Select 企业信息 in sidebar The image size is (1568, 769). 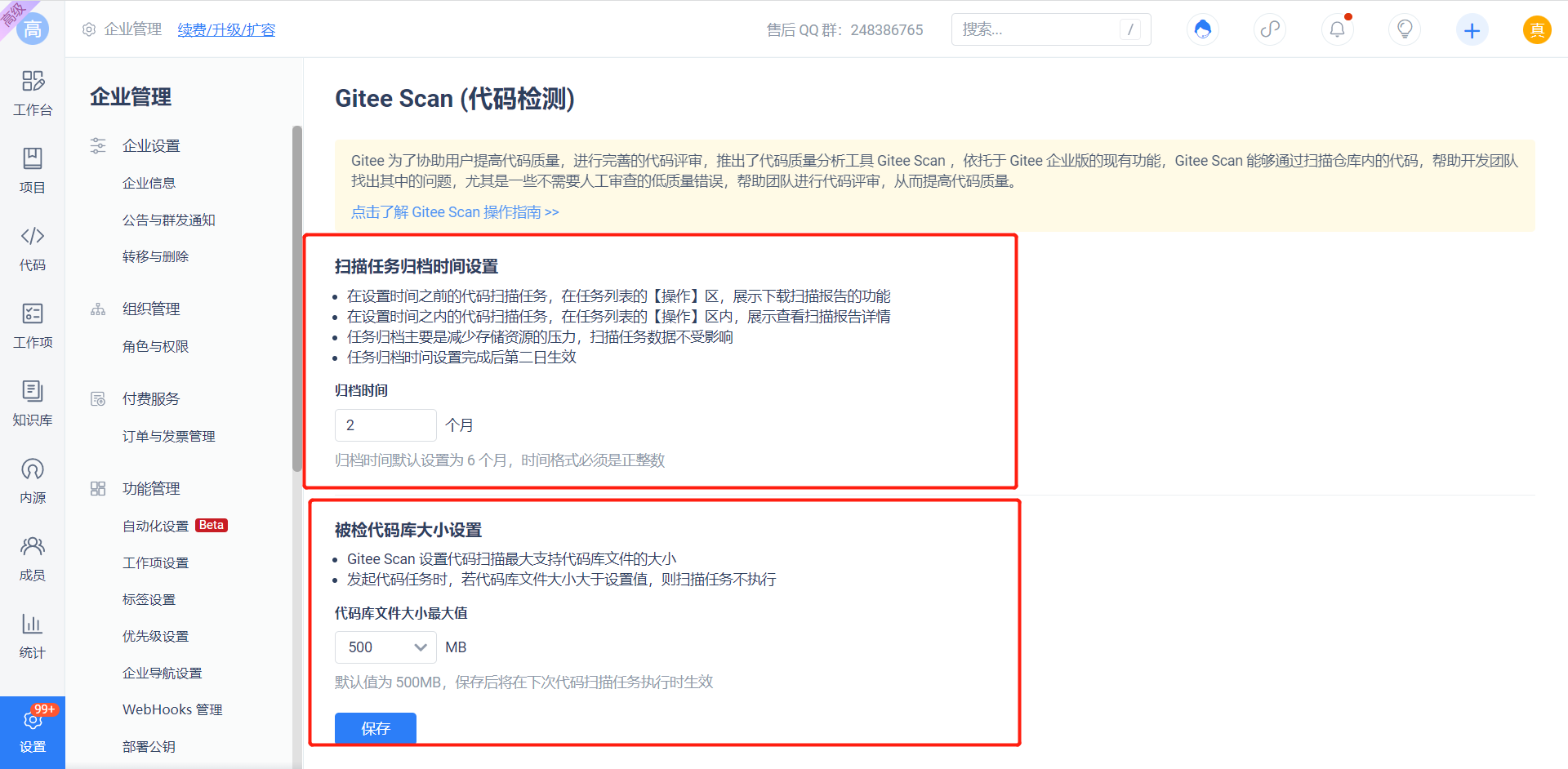(x=149, y=183)
